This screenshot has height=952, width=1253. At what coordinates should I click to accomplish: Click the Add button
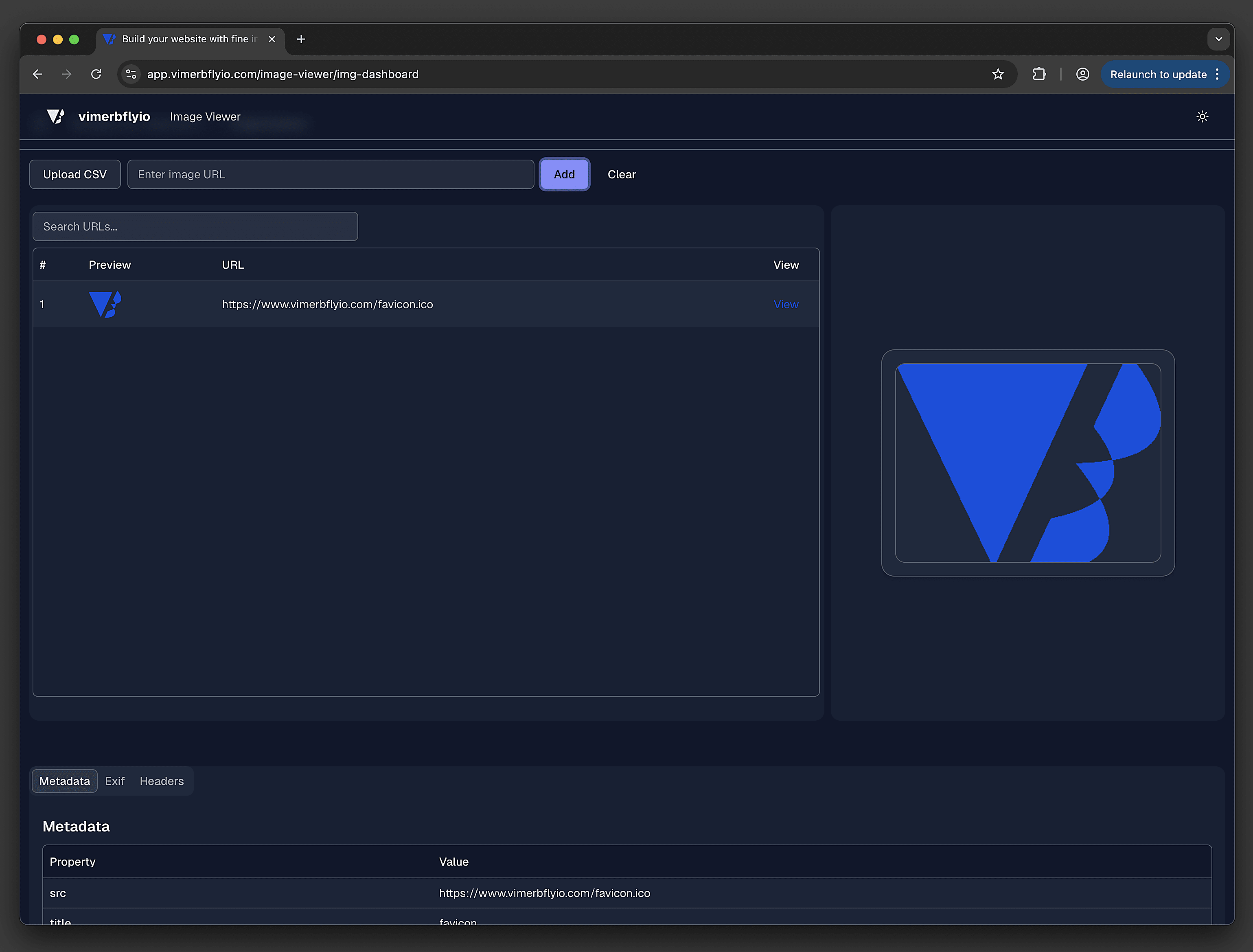point(564,174)
